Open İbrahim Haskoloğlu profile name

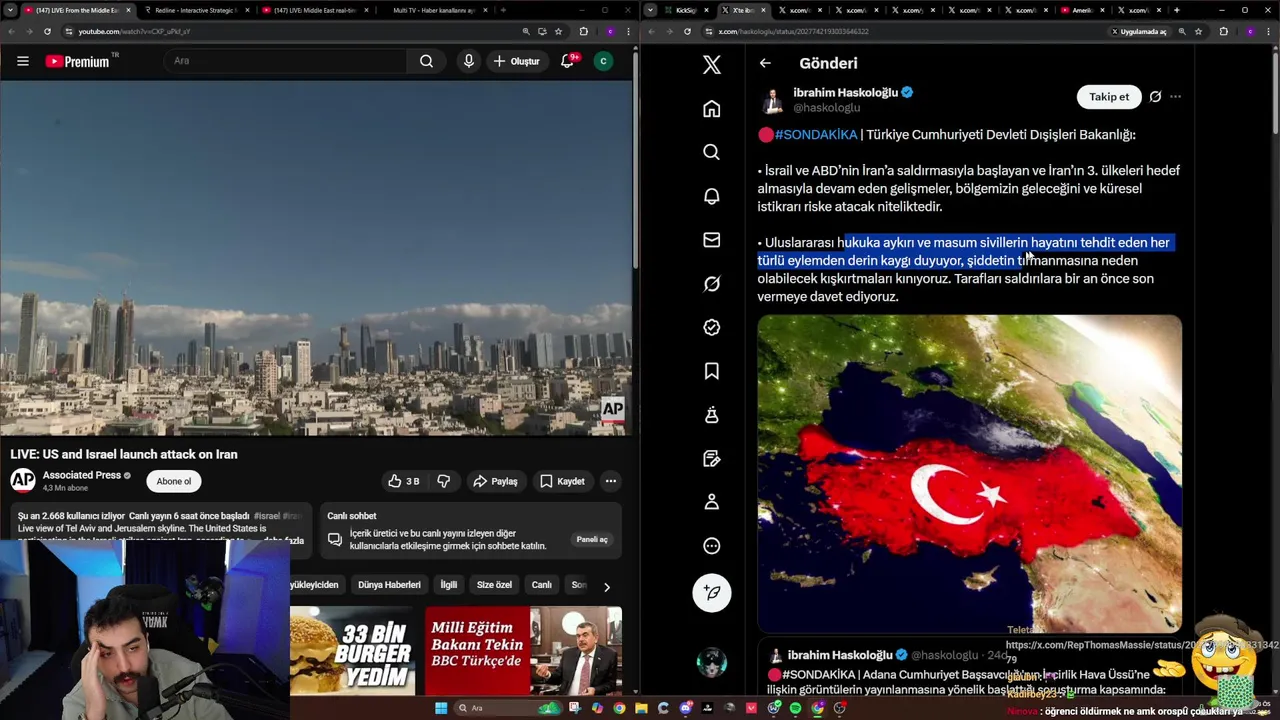coord(845,92)
